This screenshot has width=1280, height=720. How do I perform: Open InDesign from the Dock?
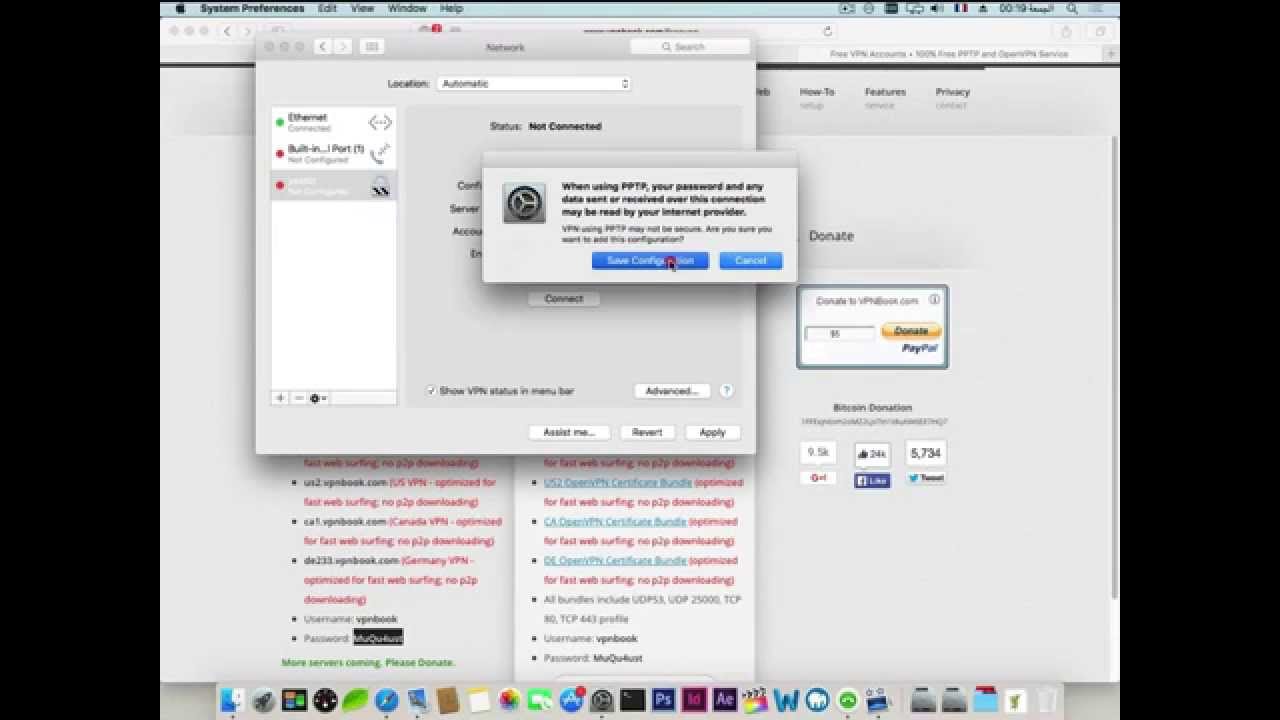coord(694,700)
